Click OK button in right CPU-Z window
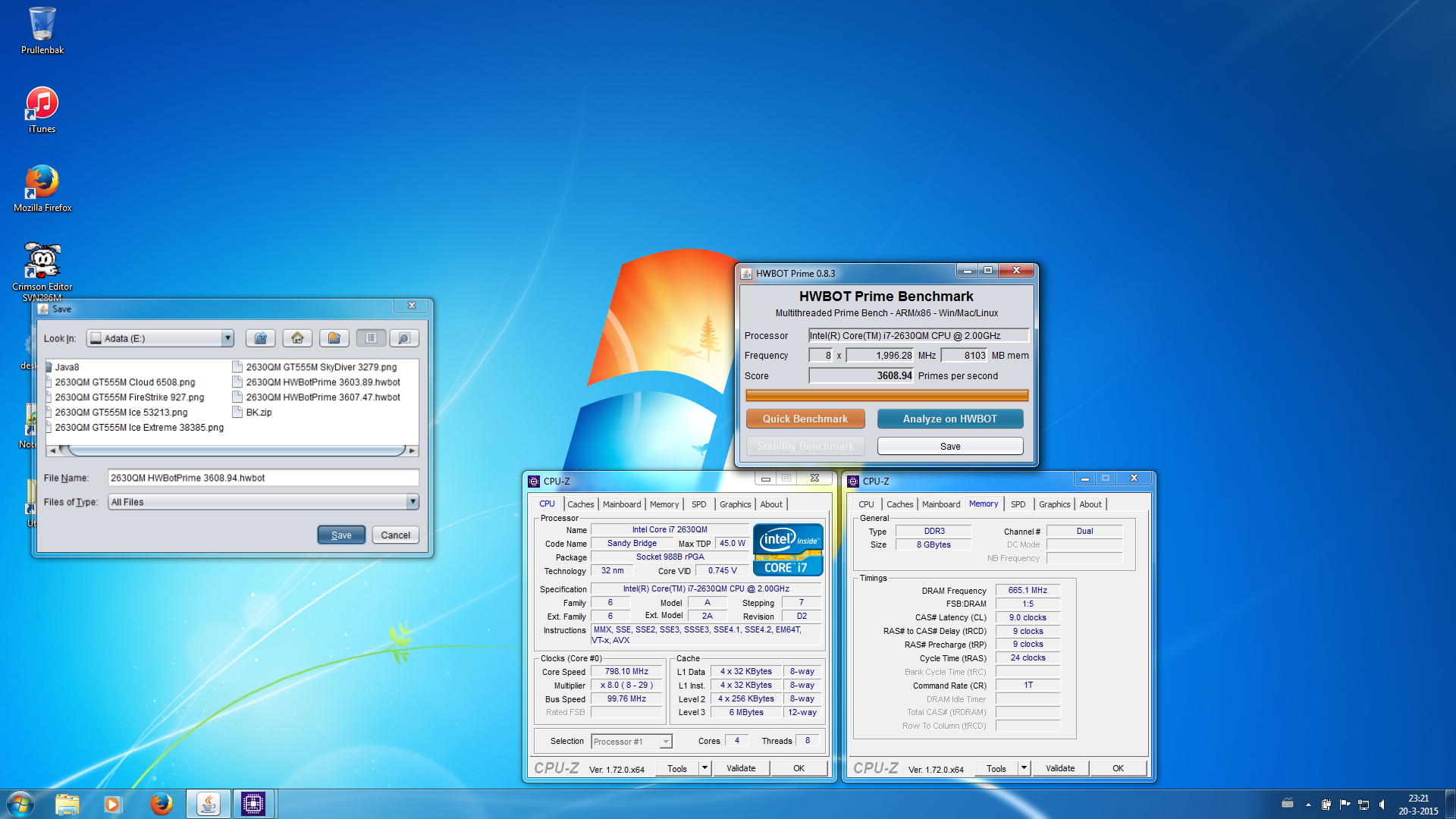This screenshot has width=1456, height=819. pos(1118,768)
